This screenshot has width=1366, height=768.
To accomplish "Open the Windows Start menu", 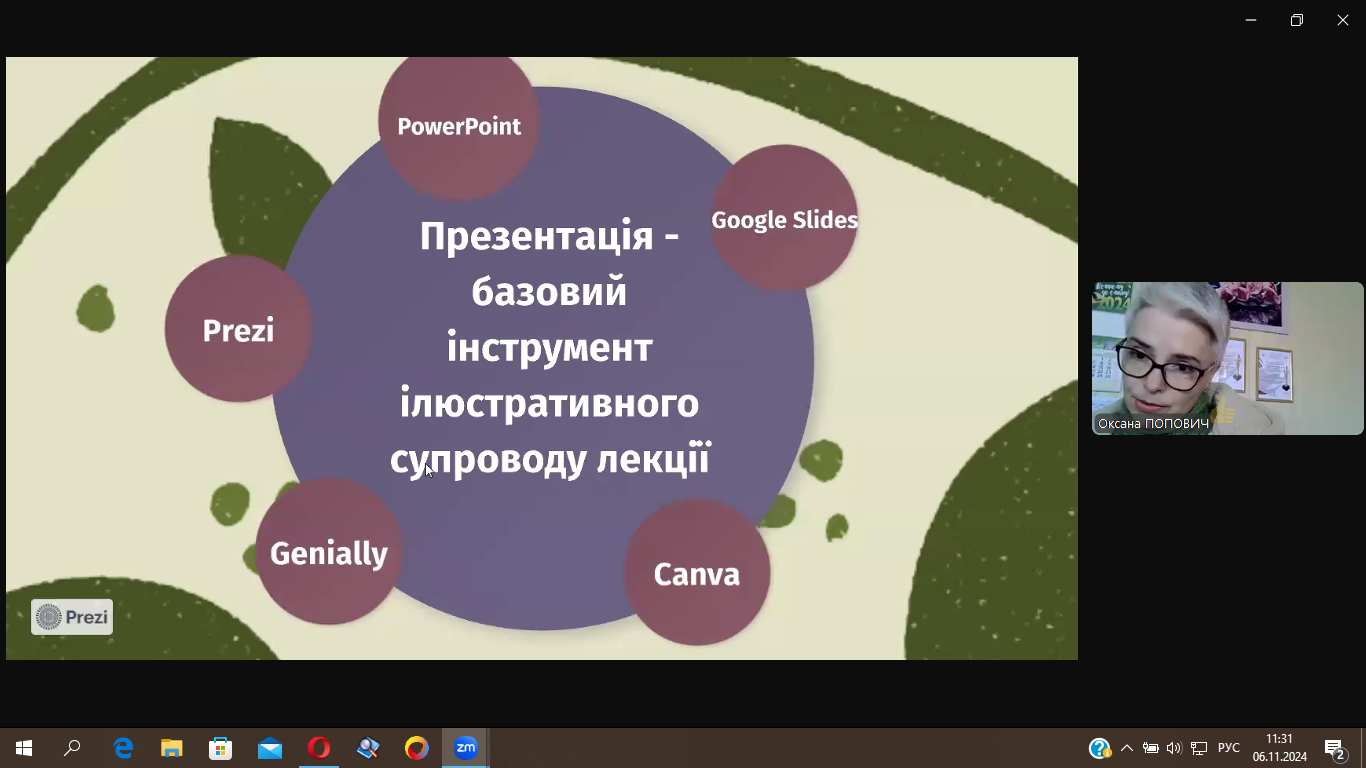I will [x=24, y=748].
